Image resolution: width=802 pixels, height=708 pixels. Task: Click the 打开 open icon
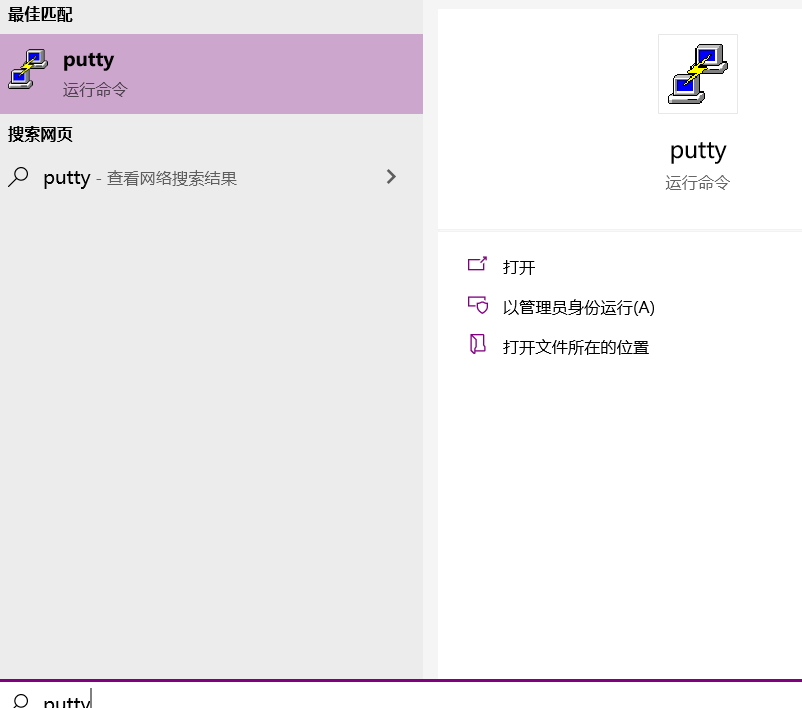[x=477, y=264]
